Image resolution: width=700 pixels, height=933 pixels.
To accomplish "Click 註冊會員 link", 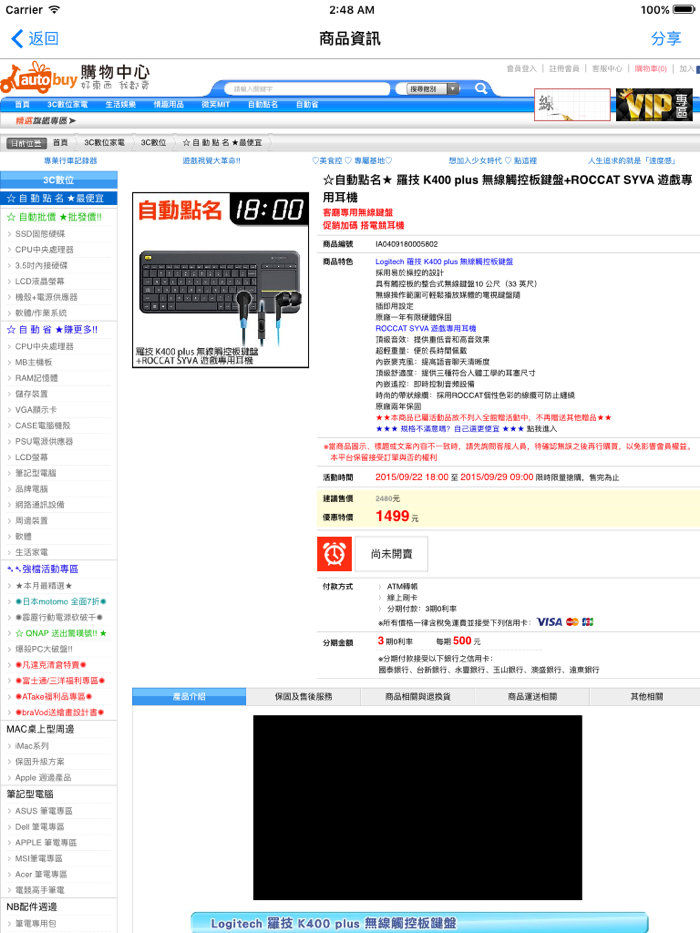I will 564,69.
